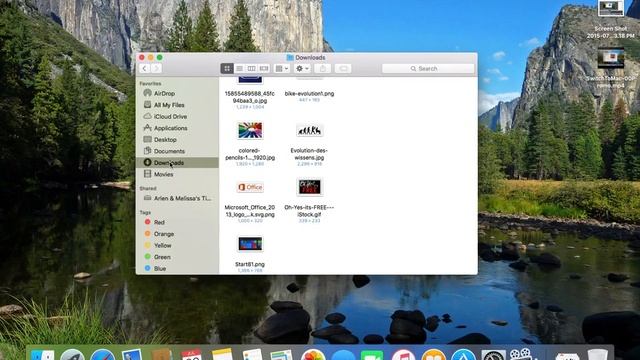Viewport: 640px width, 360px height.
Task: Select the Microsoft Office logo thumbnail
Action: pyautogui.click(x=250, y=187)
